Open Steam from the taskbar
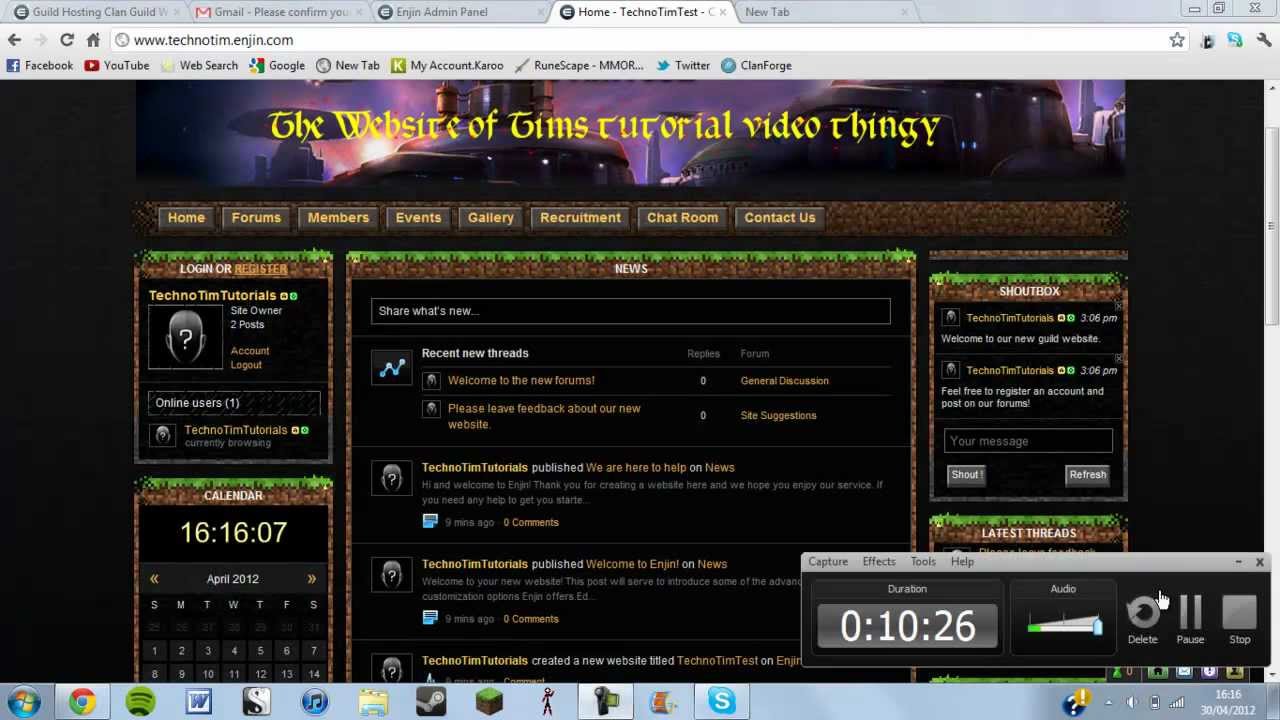This screenshot has height=720, width=1280. pyautogui.click(x=431, y=702)
